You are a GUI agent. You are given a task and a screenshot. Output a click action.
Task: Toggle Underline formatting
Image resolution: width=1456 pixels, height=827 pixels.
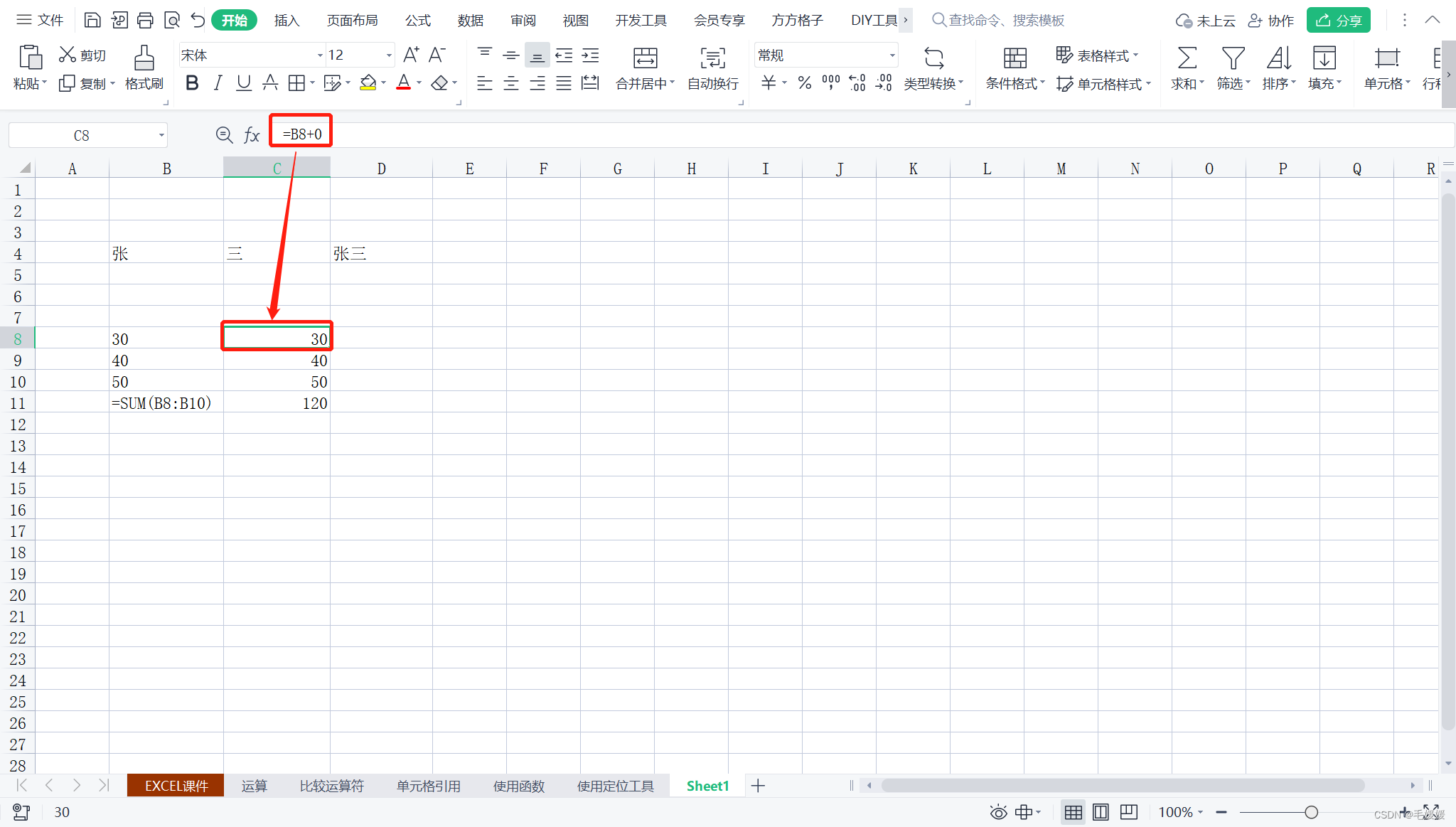(x=244, y=83)
